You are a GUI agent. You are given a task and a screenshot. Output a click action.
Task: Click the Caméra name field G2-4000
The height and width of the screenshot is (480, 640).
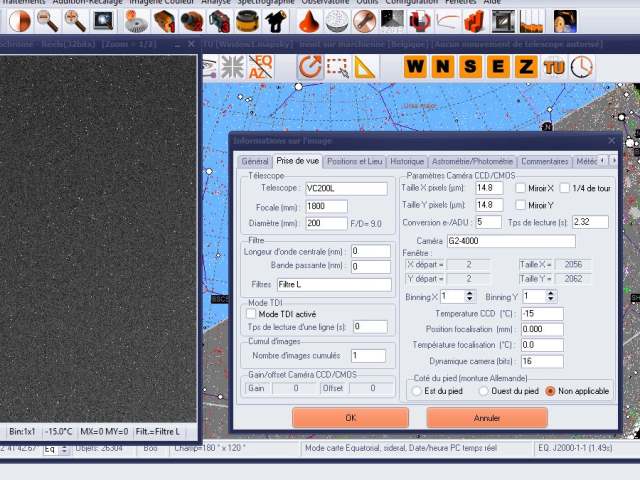pos(510,241)
